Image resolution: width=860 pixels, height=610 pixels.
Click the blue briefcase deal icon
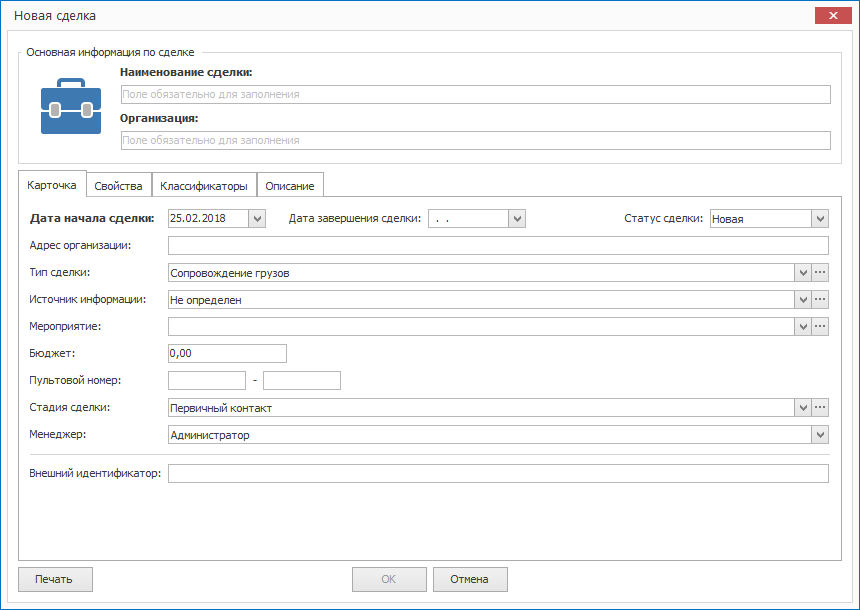click(x=71, y=106)
